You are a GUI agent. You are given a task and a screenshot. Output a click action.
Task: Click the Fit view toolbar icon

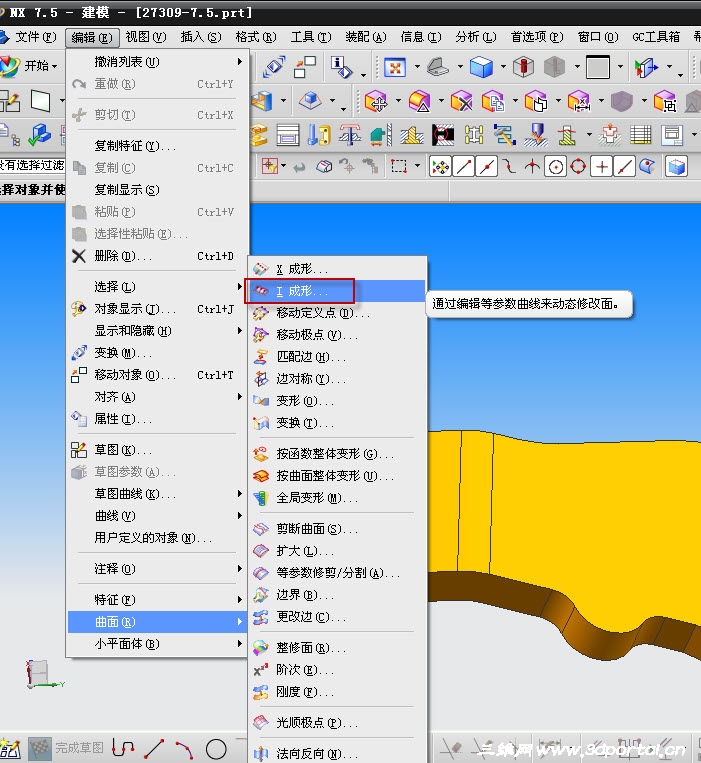point(395,67)
